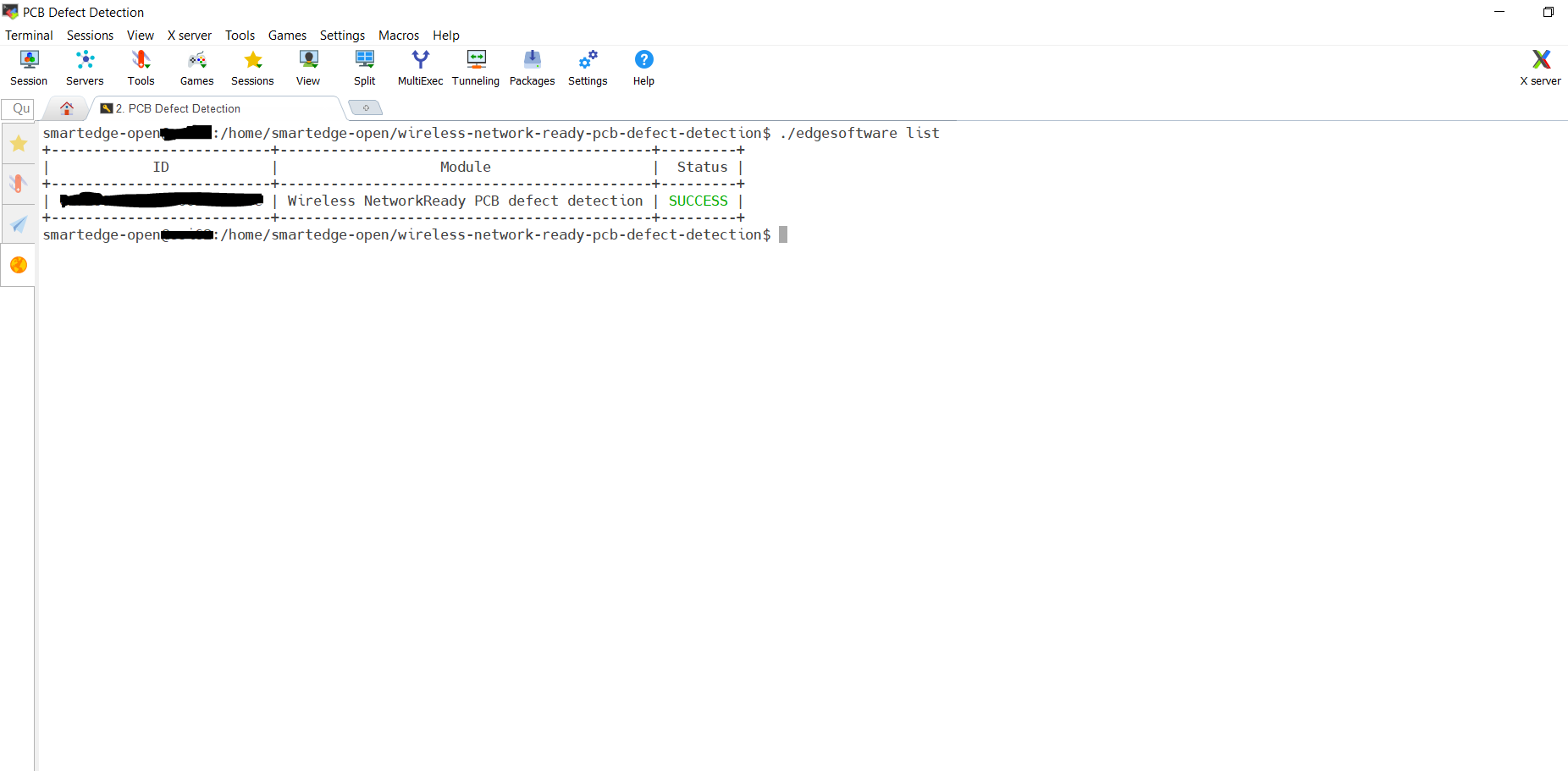
Task: Open the Tools menu
Action: (x=240, y=36)
